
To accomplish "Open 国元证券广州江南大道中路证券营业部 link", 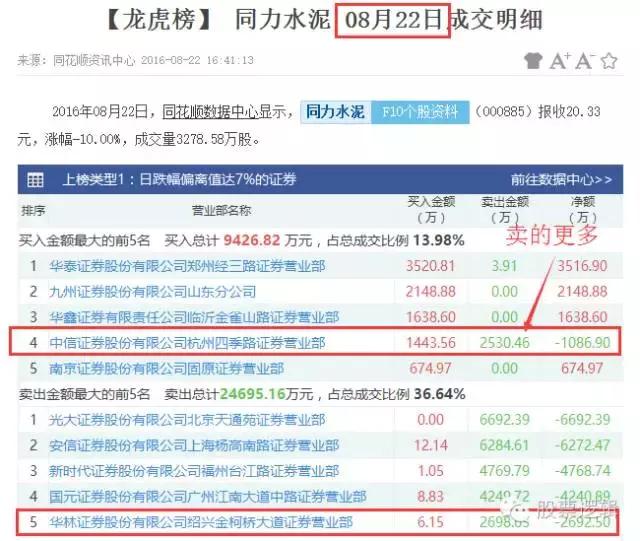I will [207, 497].
